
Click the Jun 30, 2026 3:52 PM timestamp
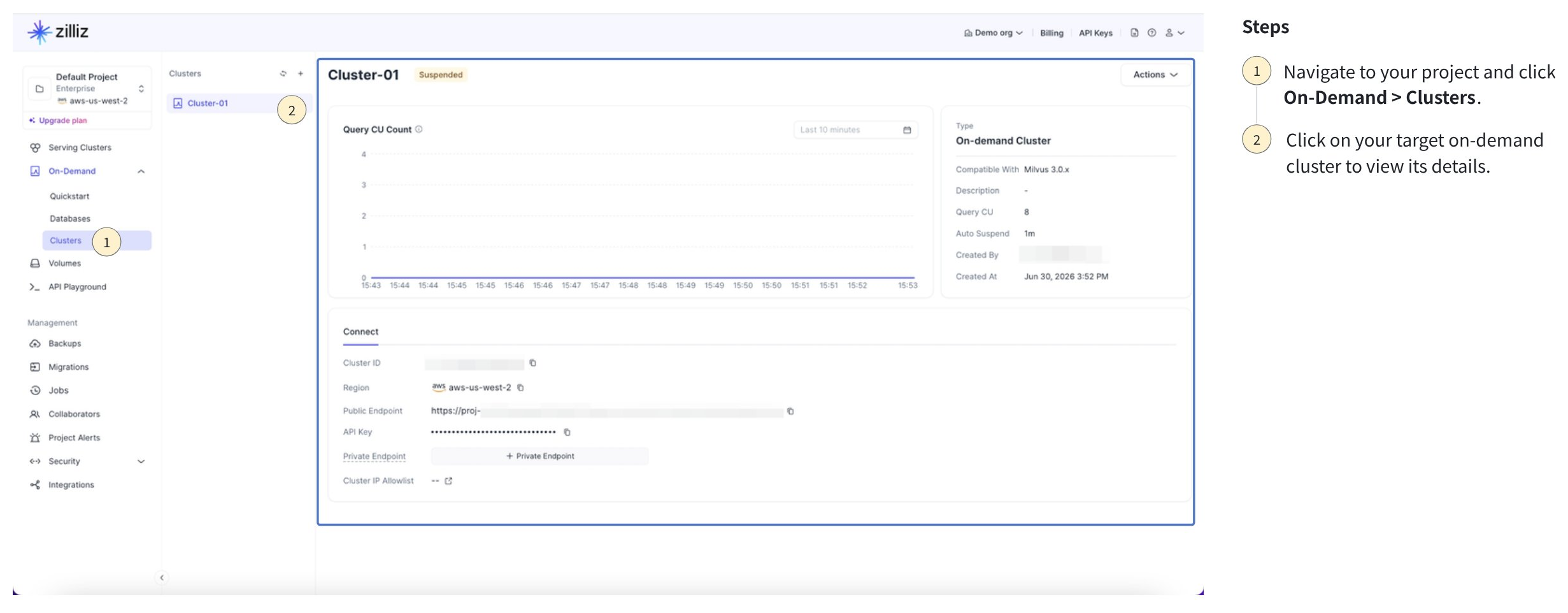[1066, 277]
